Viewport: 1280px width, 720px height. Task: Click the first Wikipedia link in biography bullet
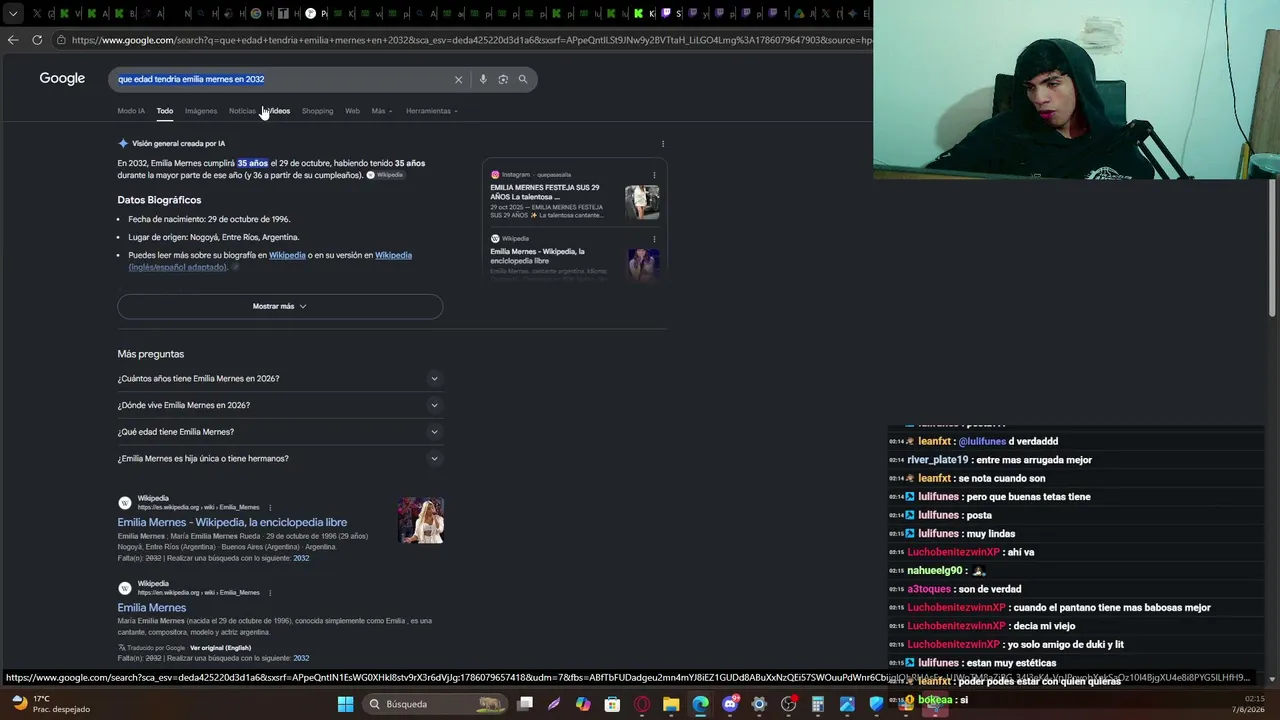point(287,255)
